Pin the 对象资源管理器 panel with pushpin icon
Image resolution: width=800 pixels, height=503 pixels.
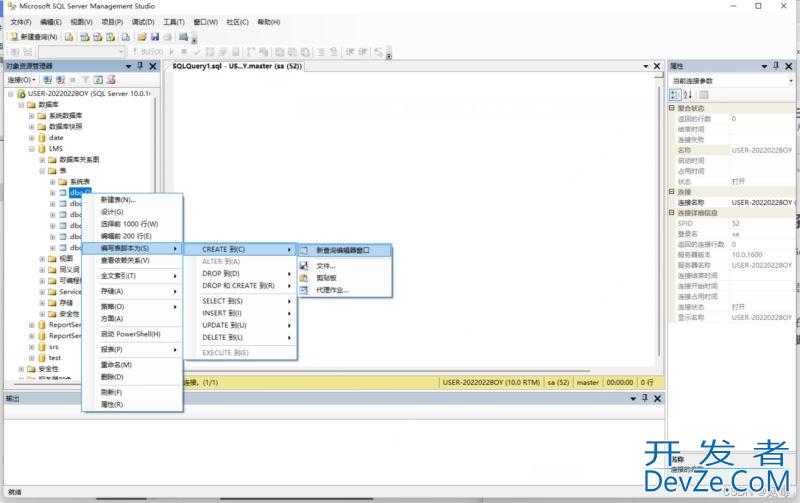click(x=140, y=66)
